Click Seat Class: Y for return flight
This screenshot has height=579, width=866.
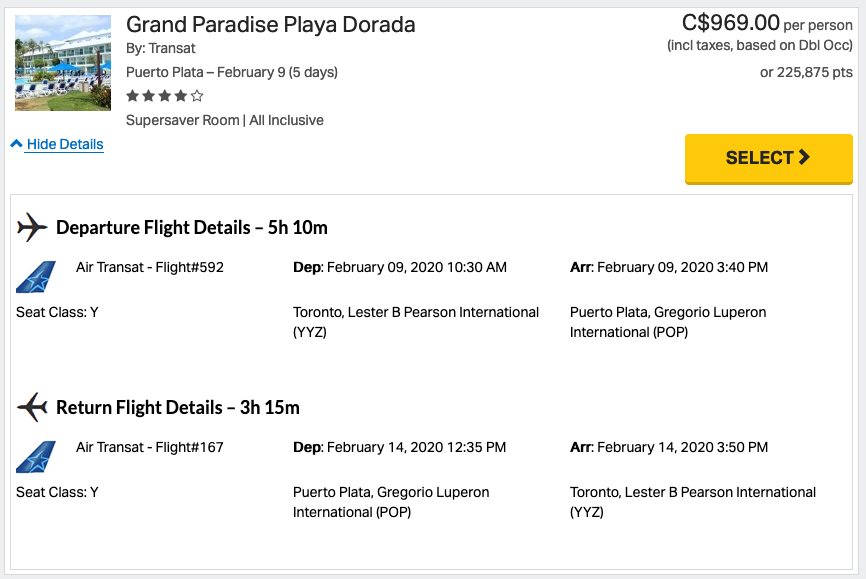tap(57, 493)
